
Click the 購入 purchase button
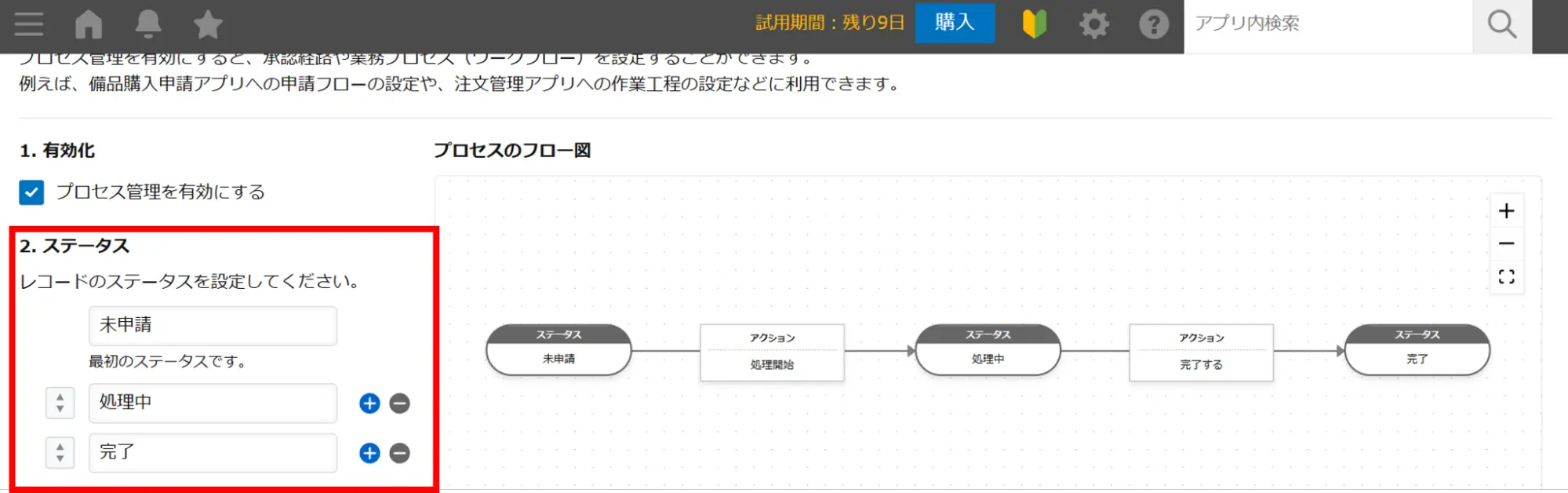click(955, 23)
